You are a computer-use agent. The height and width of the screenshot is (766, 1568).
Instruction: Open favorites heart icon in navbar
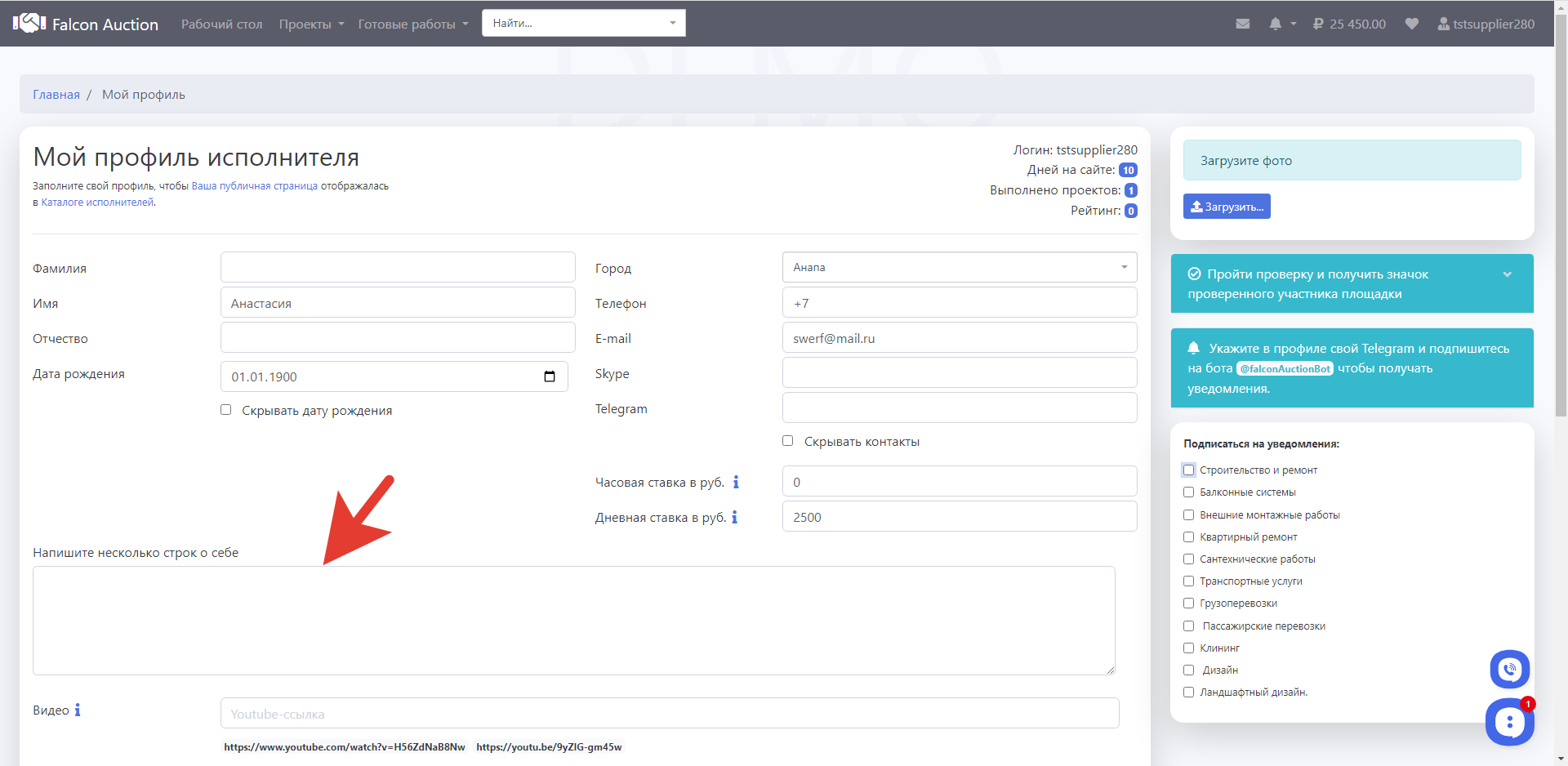[1411, 24]
